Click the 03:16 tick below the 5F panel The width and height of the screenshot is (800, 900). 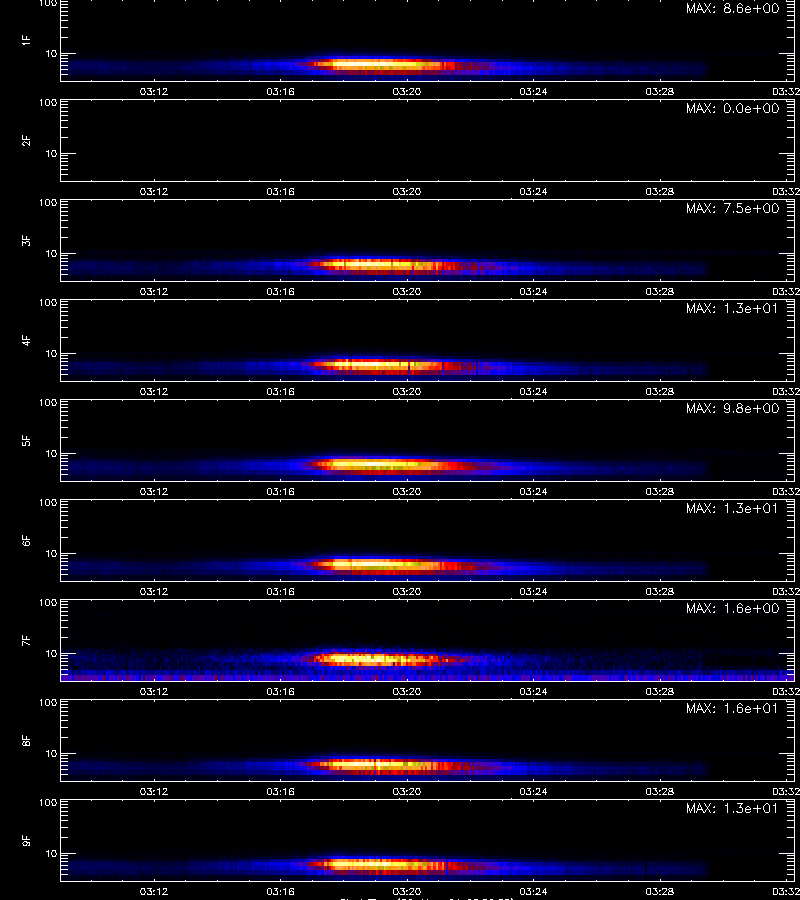280,491
